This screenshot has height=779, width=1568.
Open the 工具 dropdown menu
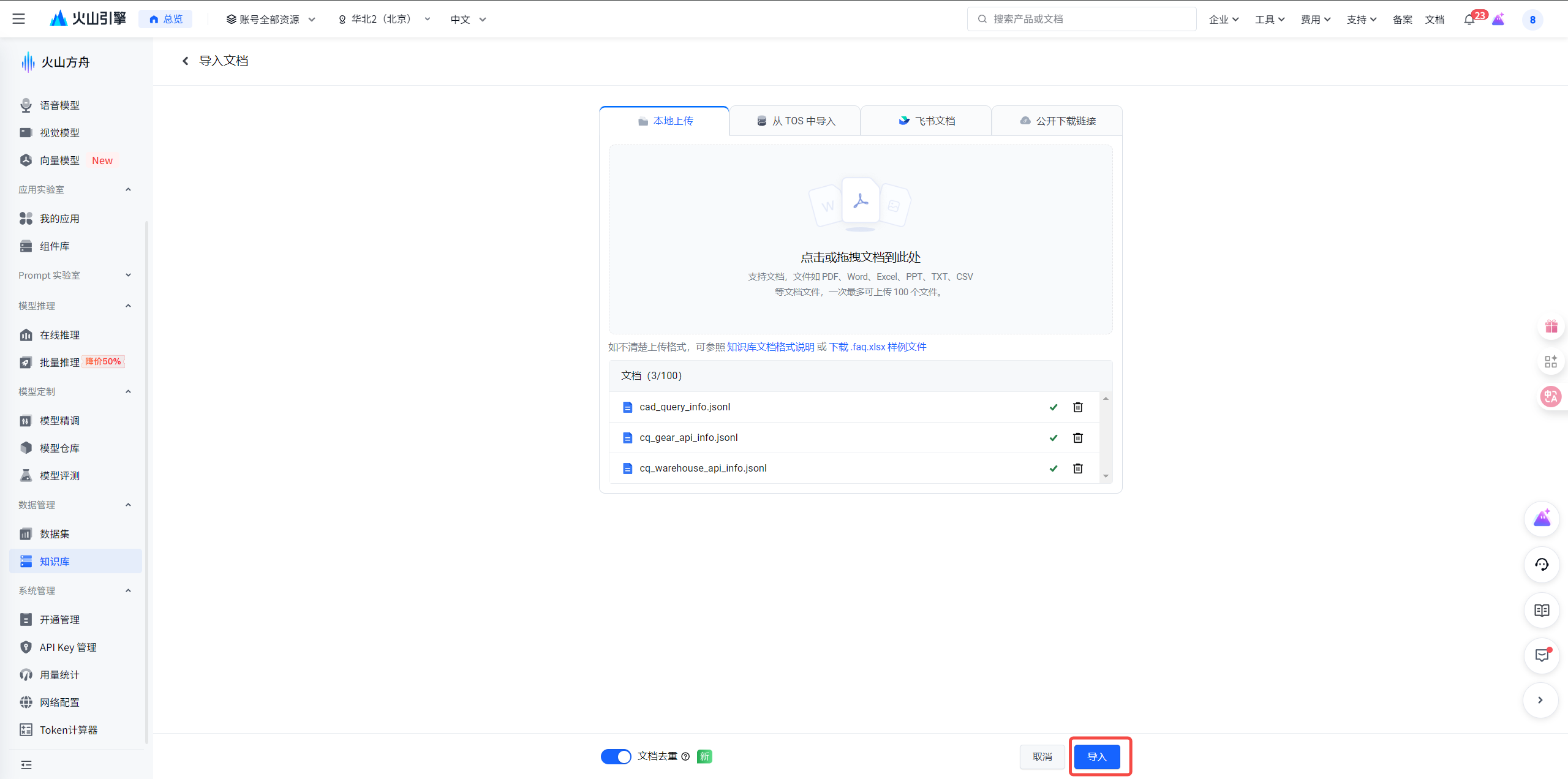[x=1270, y=20]
